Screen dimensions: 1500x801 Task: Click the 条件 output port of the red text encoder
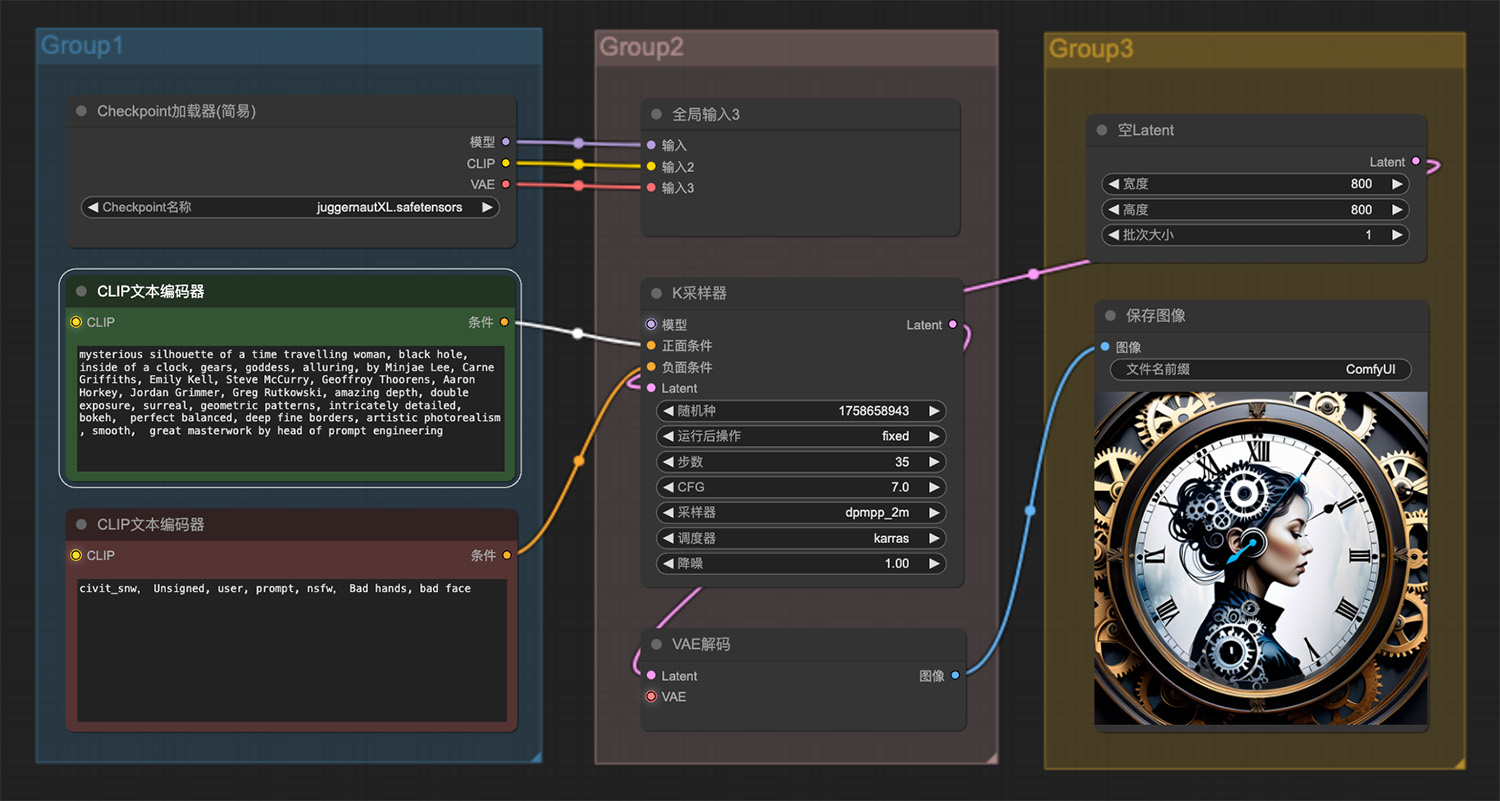[x=507, y=555]
